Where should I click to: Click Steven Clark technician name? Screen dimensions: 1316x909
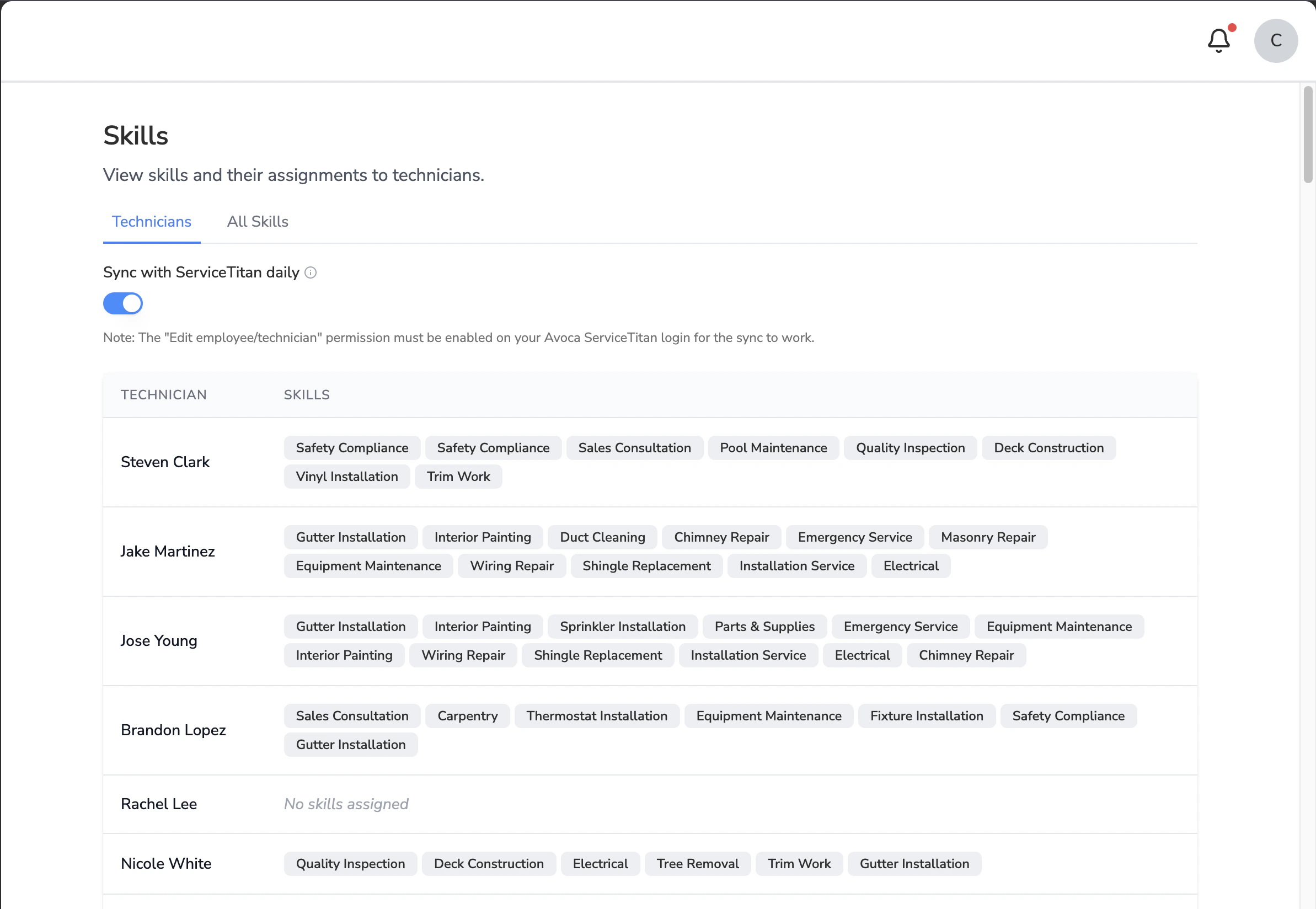(x=165, y=462)
